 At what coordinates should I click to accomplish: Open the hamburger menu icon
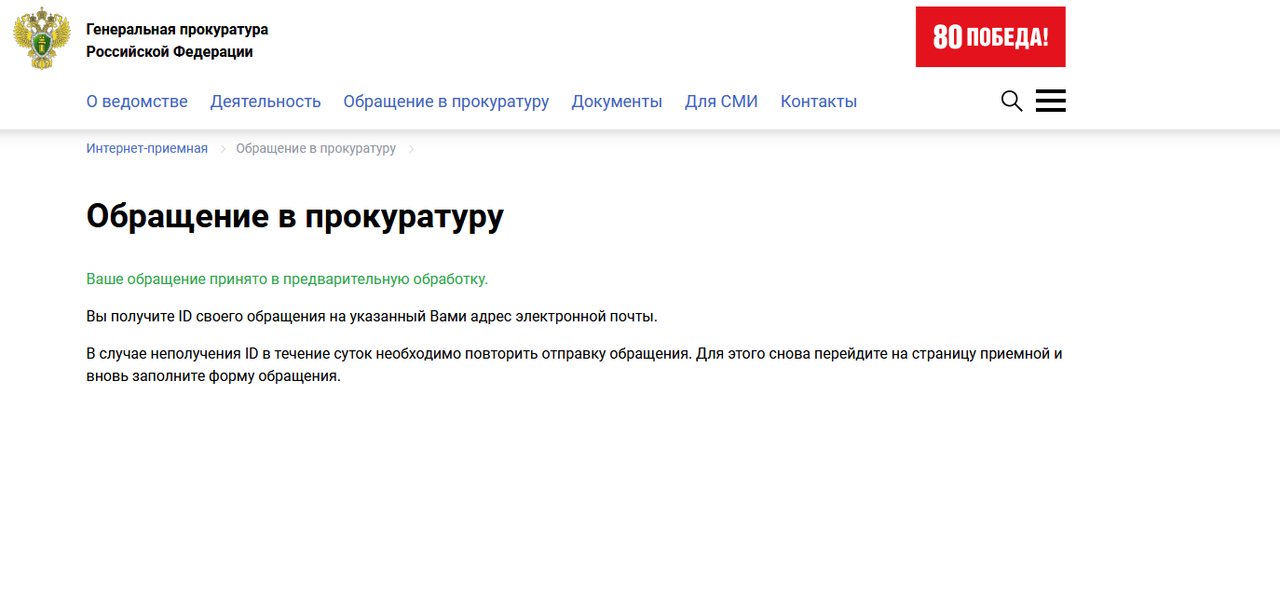pos(1050,101)
